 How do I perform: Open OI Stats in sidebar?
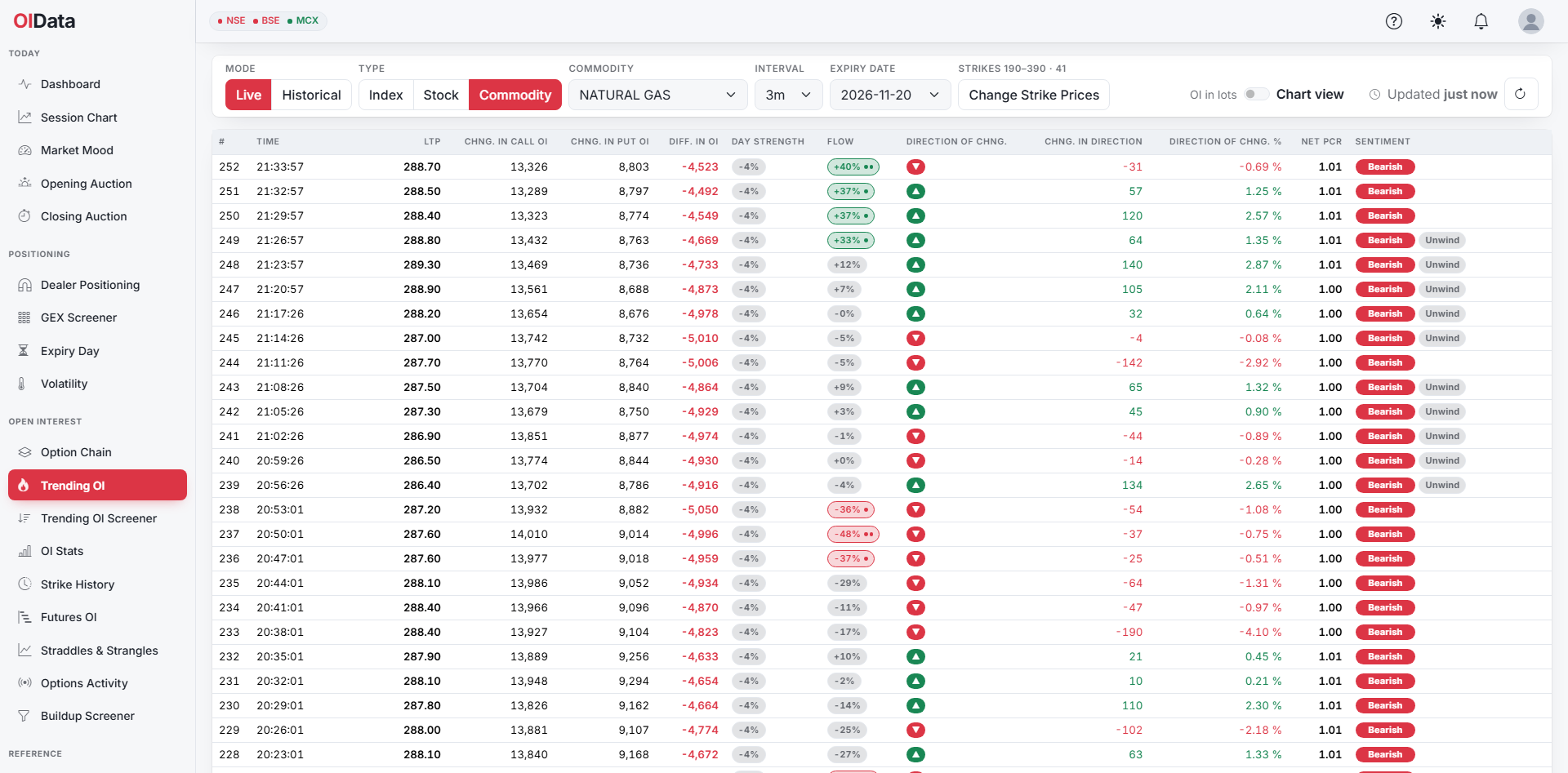(x=97, y=551)
